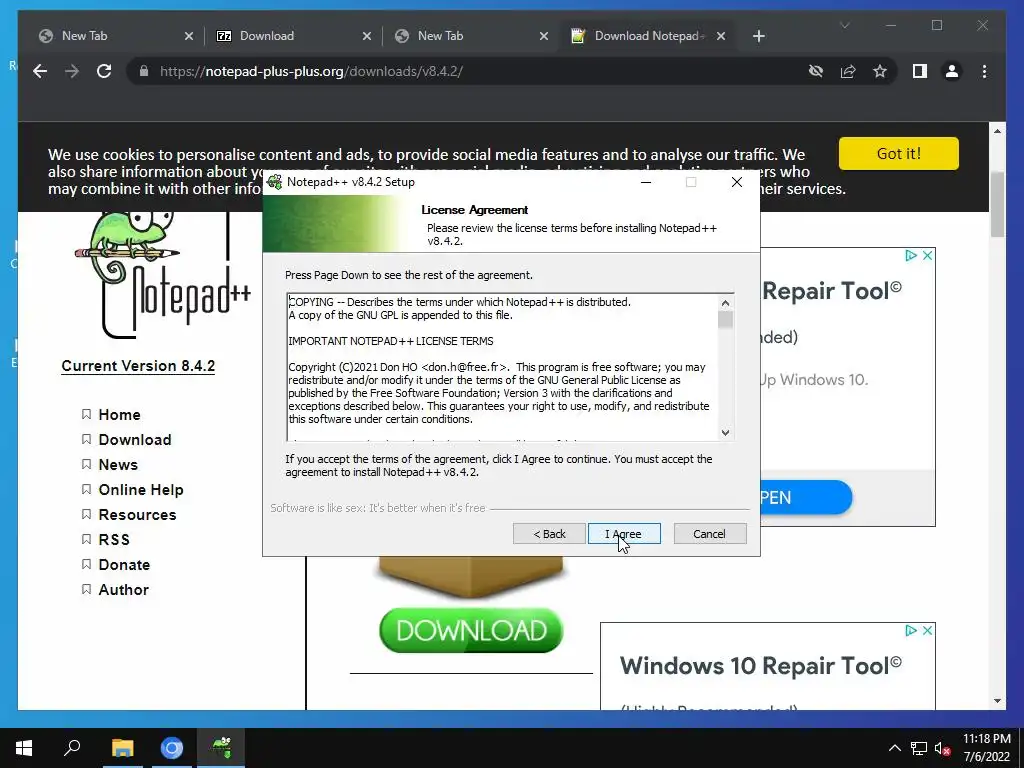Click AdChoices icon on upper ad
Image resolution: width=1024 pixels, height=768 pixels.
pos(911,255)
